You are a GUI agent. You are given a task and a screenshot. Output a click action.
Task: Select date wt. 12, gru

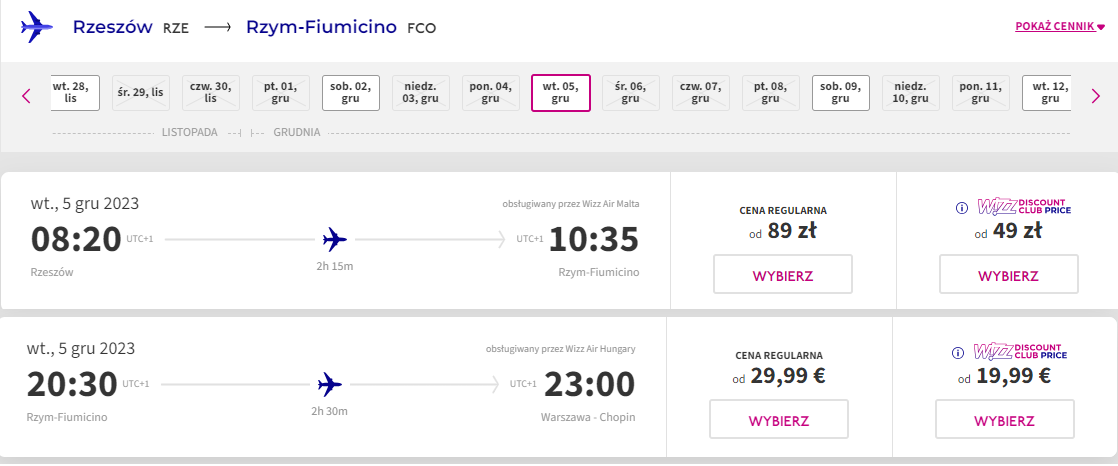pos(1047,93)
